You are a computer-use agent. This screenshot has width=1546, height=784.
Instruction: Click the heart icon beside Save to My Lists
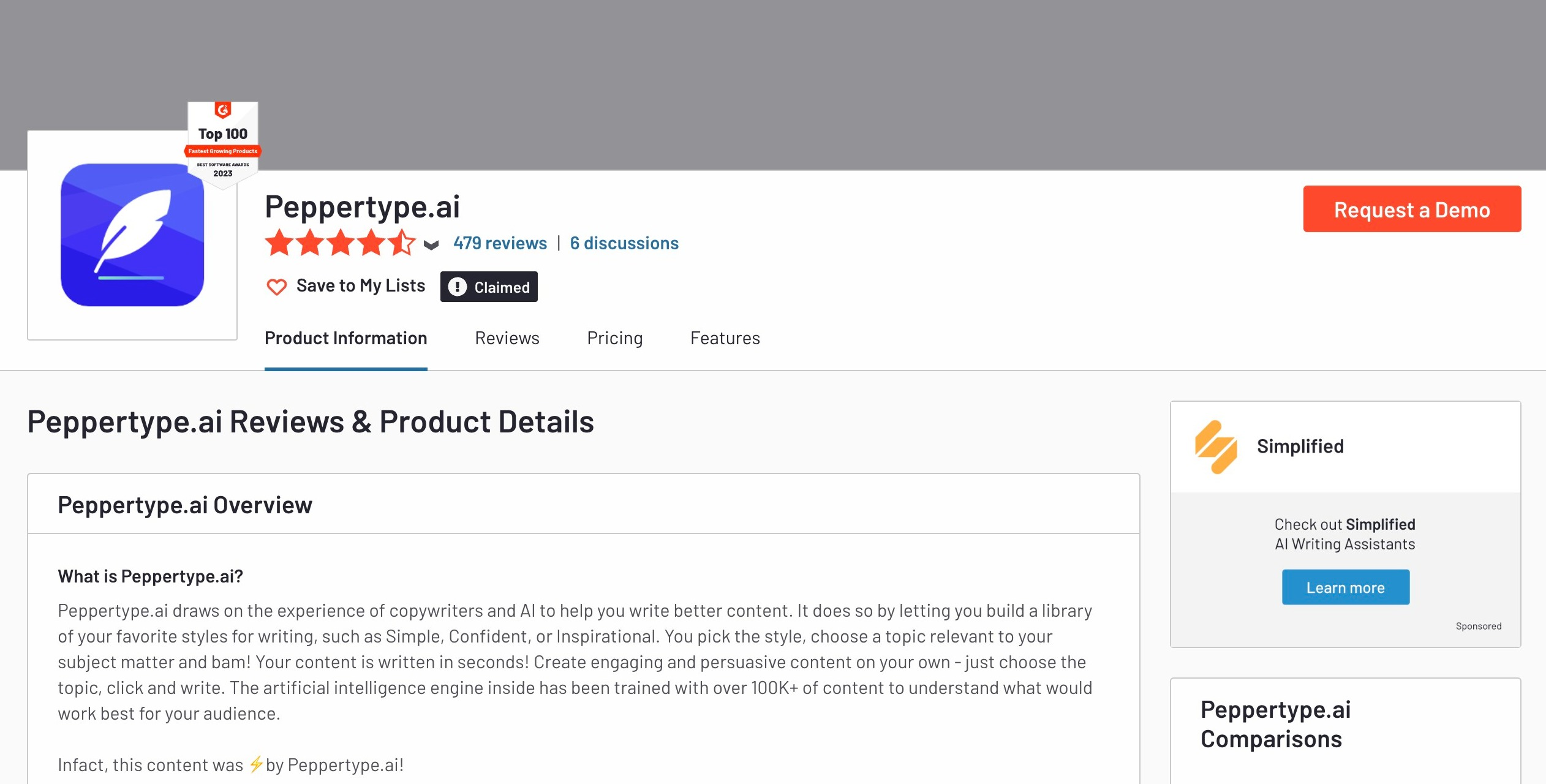click(277, 286)
